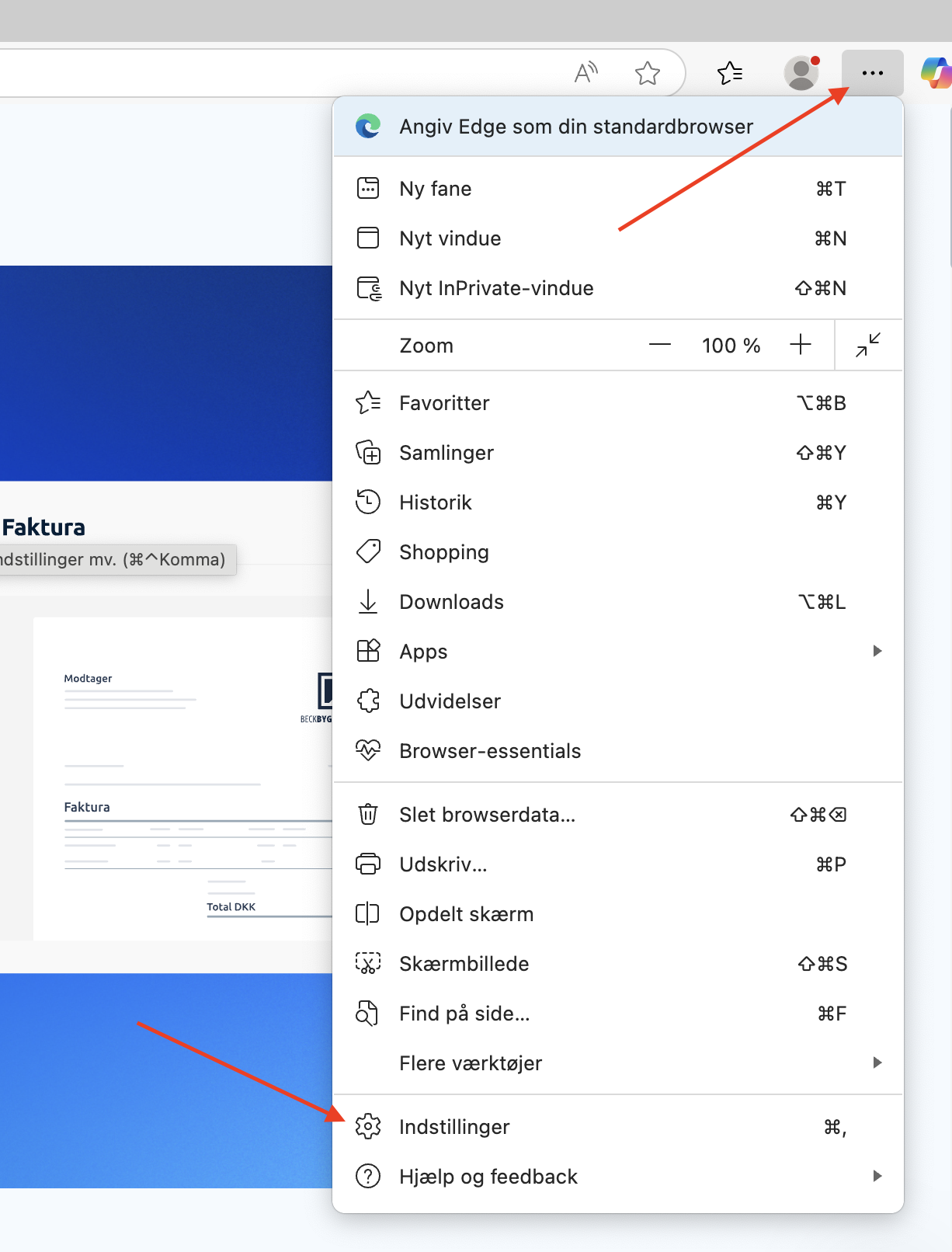Open the user profile avatar
The width and height of the screenshot is (952, 1252).
point(801,73)
